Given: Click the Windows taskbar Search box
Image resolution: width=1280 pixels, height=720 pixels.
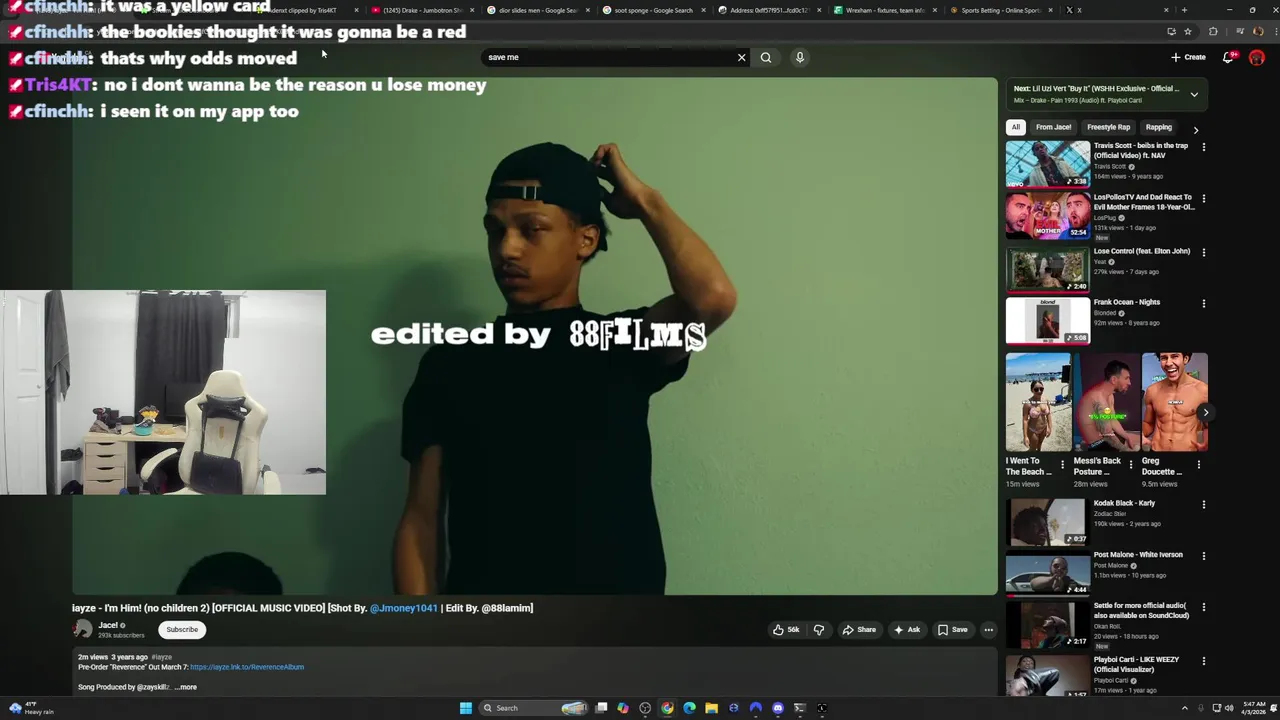Looking at the screenshot, I should 534,708.
